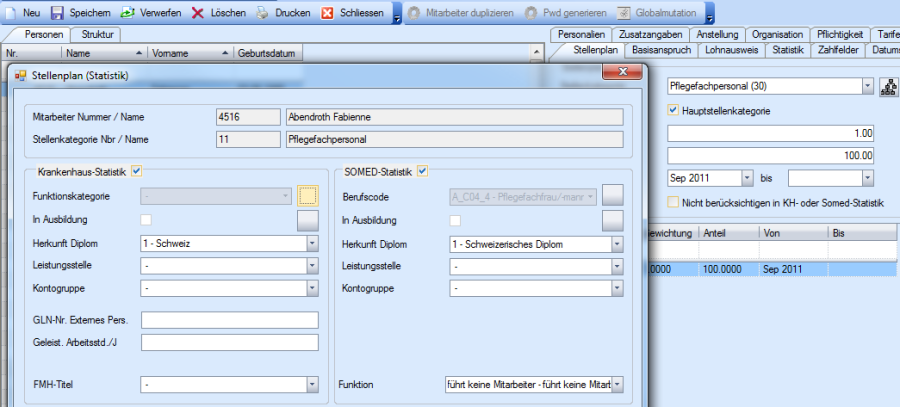Click the Löschen red X icon

click(x=198, y=12)
